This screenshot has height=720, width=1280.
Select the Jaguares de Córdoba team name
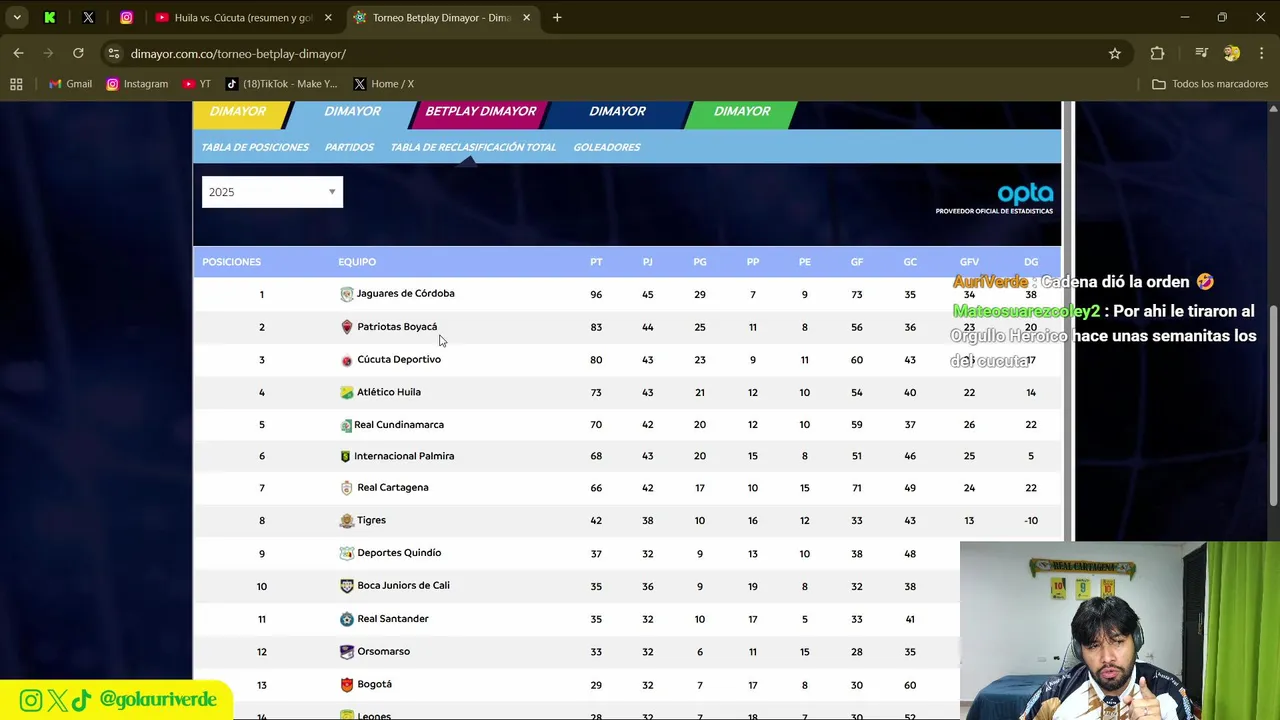[x=405, y=294]
